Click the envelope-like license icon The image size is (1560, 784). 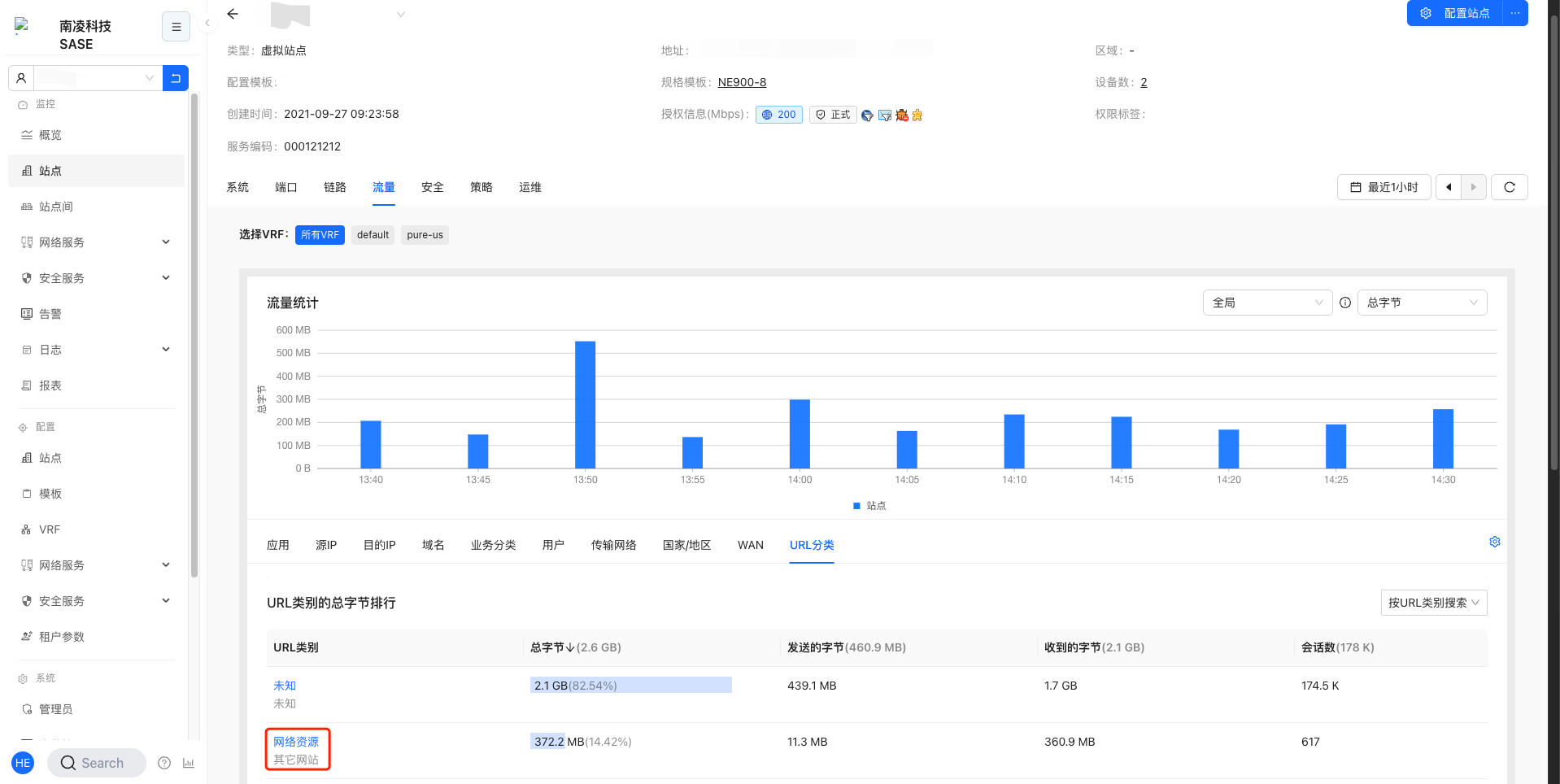click(x=885, y=115)
